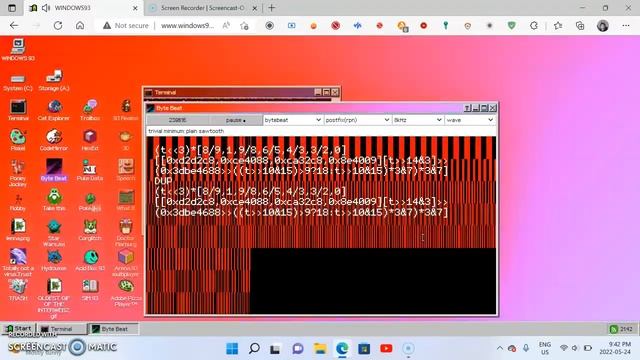Click the Byte Beat window title bar icon

[x=151, y=108]
